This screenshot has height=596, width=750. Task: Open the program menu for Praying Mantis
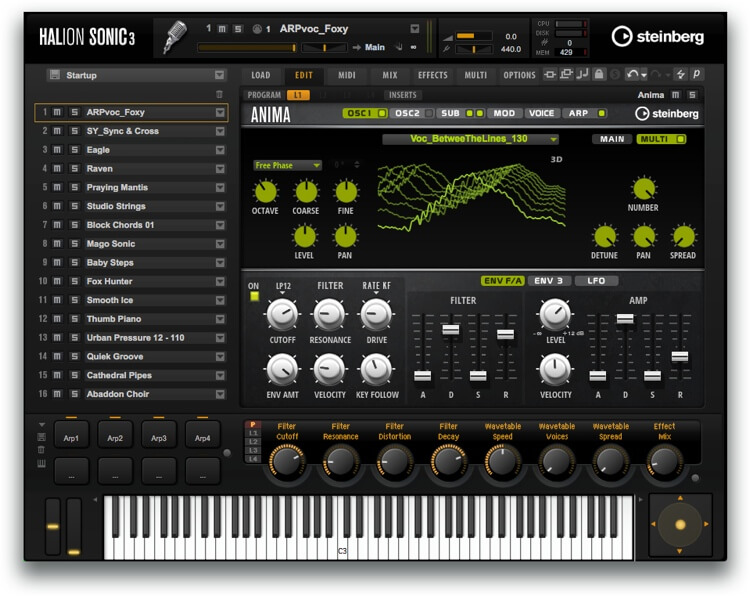point(220,188)
